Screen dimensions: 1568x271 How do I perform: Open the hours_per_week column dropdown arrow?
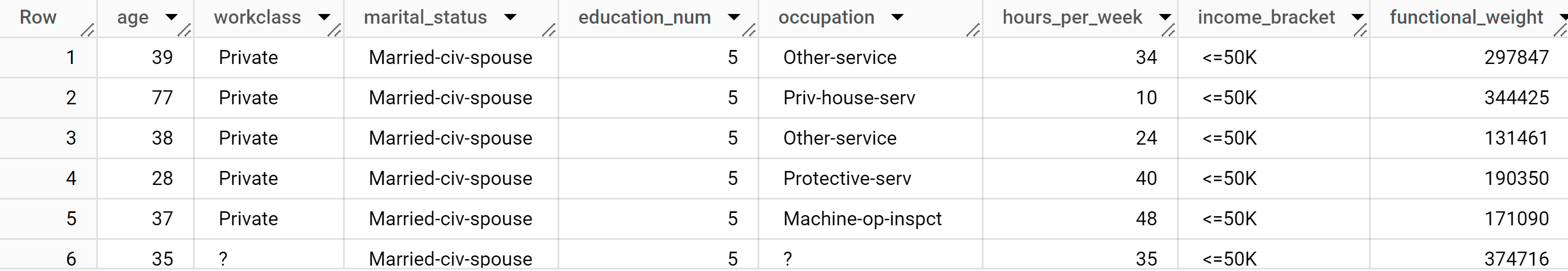[1165, 17]
